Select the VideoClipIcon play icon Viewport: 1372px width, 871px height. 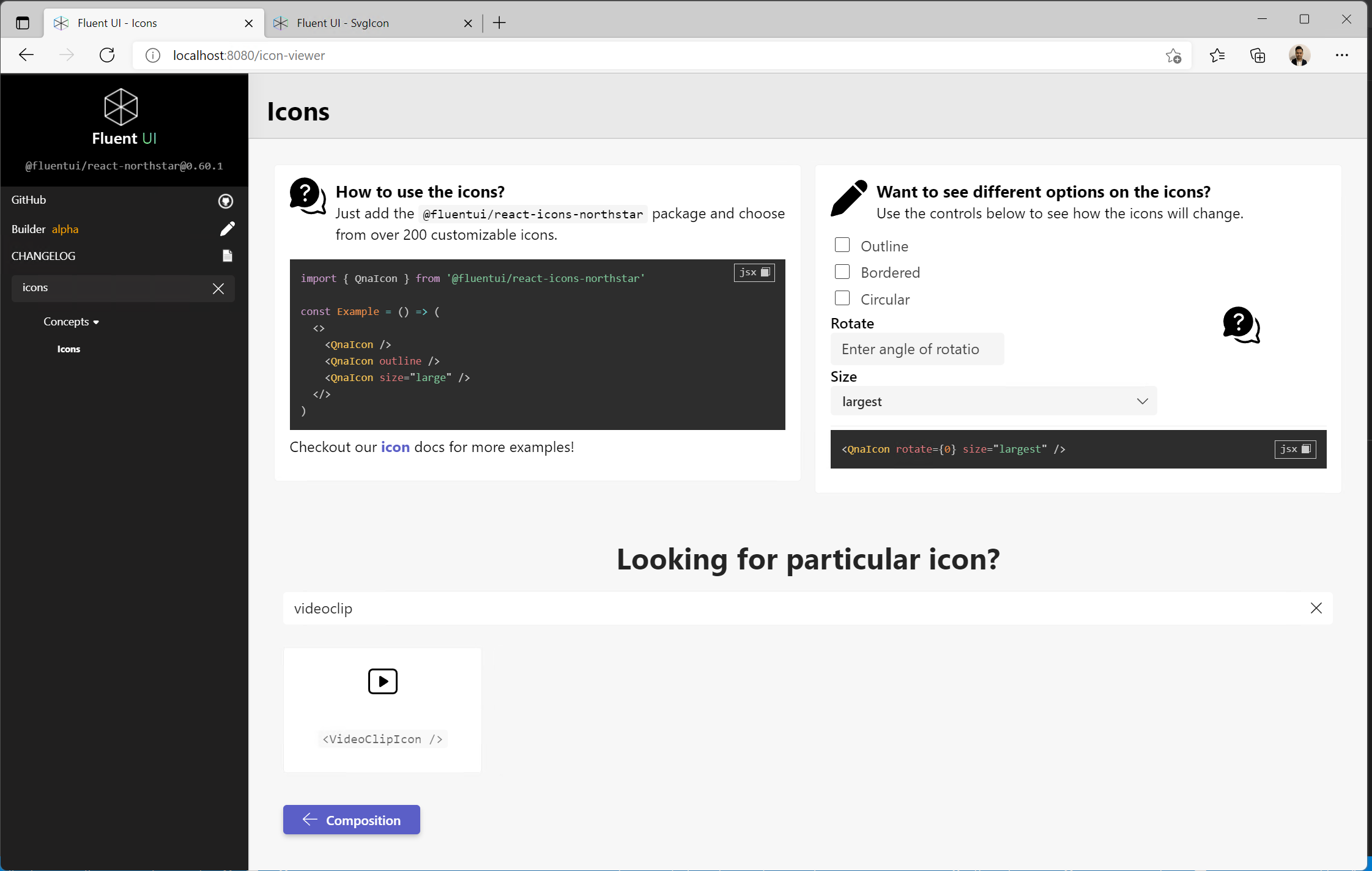[x=383, y=681]
